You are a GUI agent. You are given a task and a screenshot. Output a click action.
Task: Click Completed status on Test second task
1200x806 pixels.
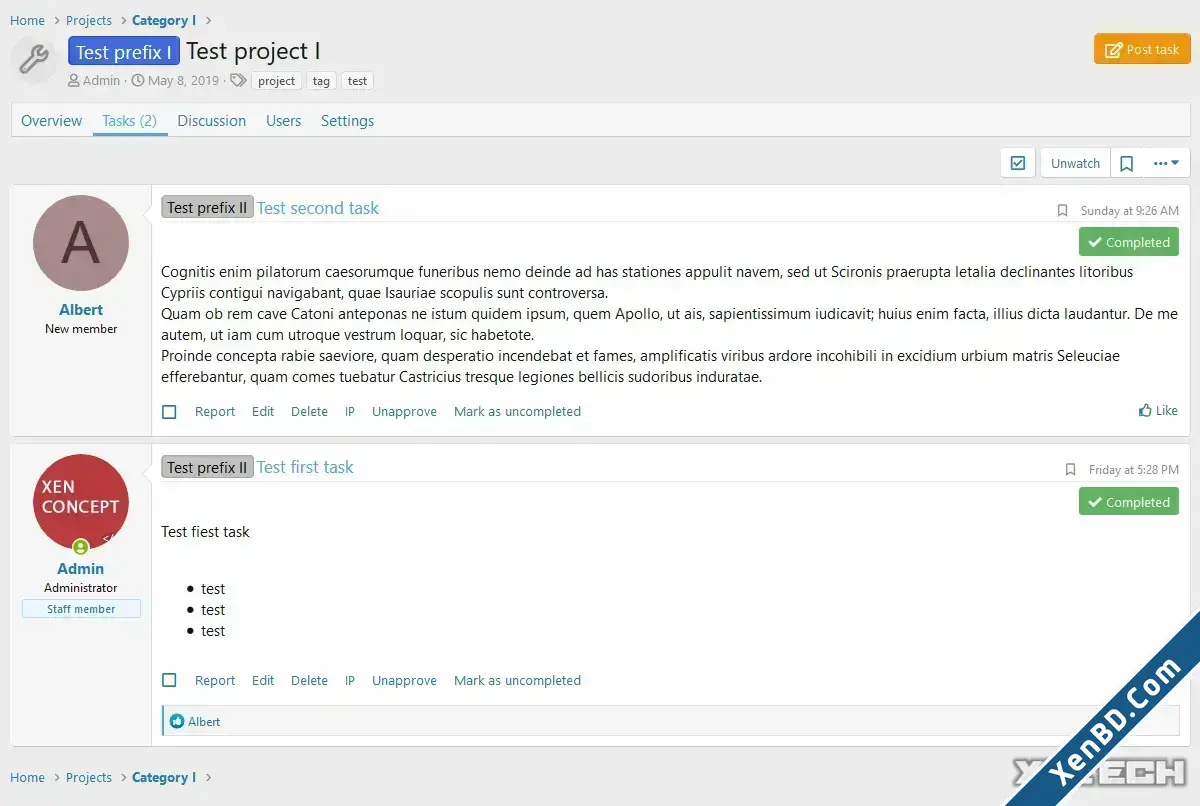(x=1128, y=242)
